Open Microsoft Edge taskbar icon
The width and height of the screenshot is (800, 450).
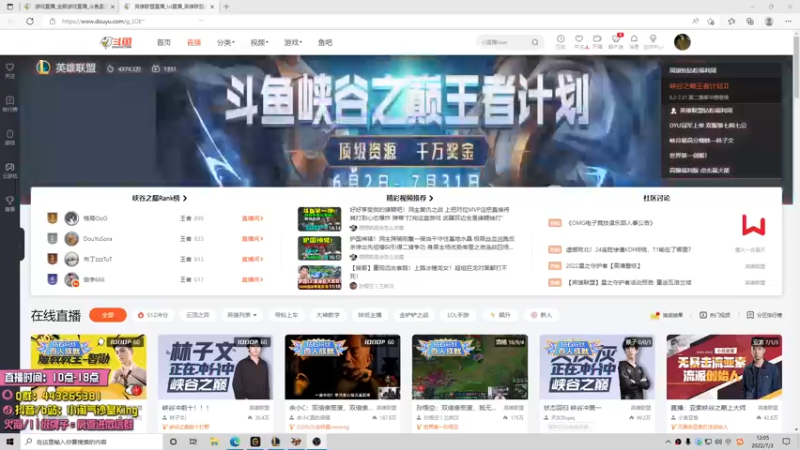pyautogui.click(x=235, y=442)
